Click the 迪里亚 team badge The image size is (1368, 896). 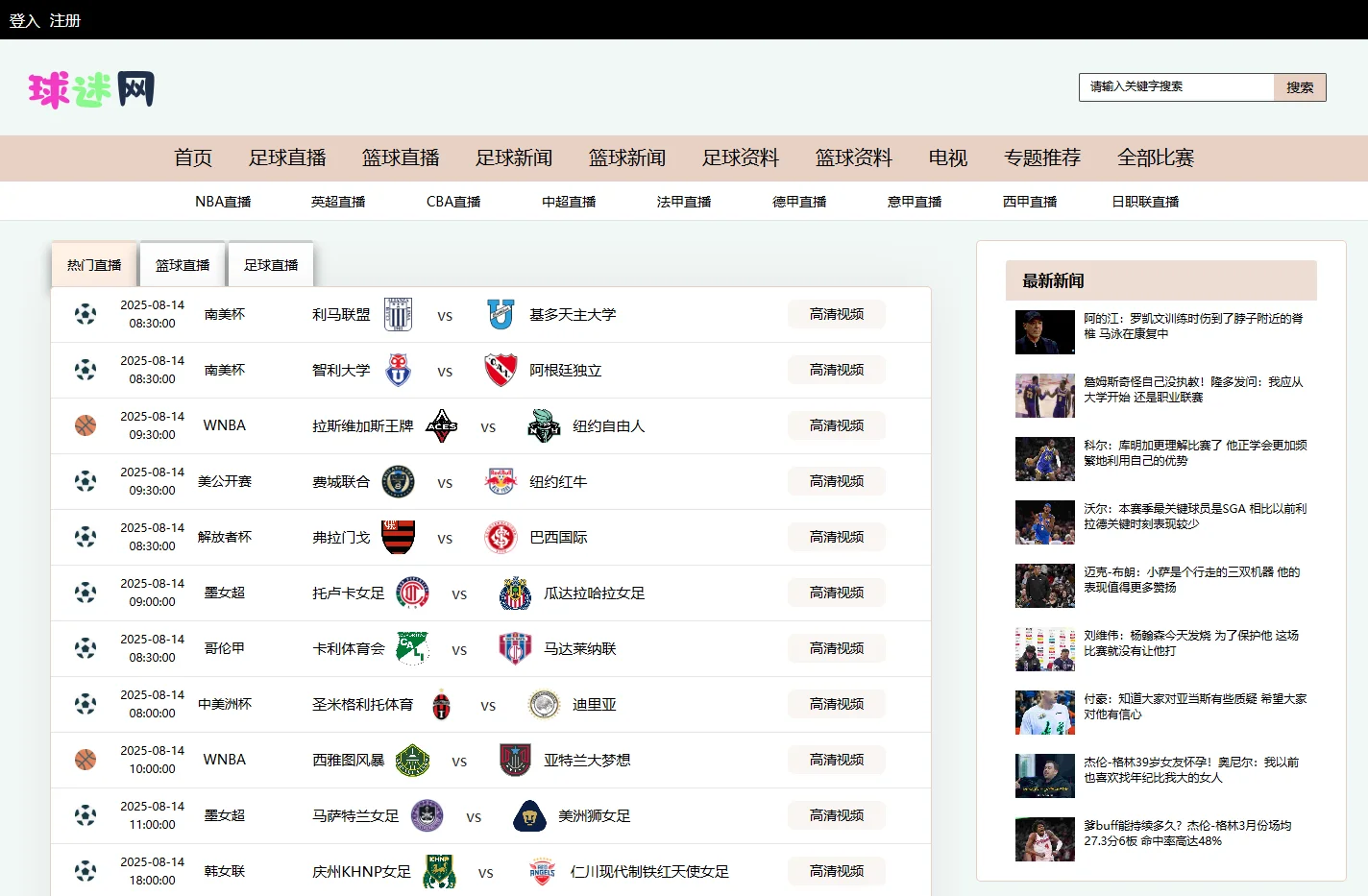pyautogui.click(x=544, y=704)
